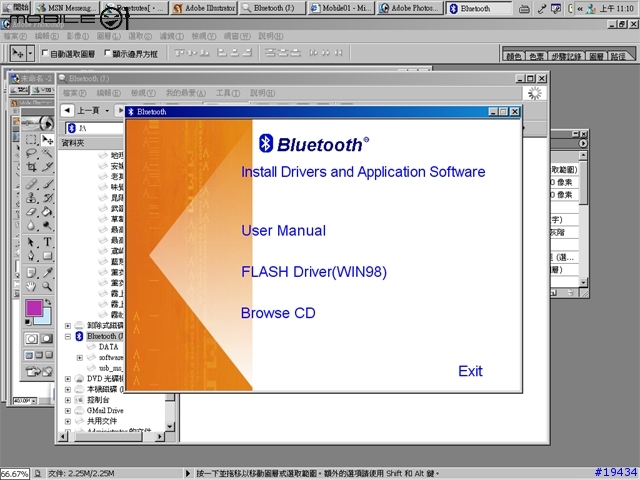Viewport: 640px width, 480px height.
Task: Open the User Manual link
Action: (283, 231)
